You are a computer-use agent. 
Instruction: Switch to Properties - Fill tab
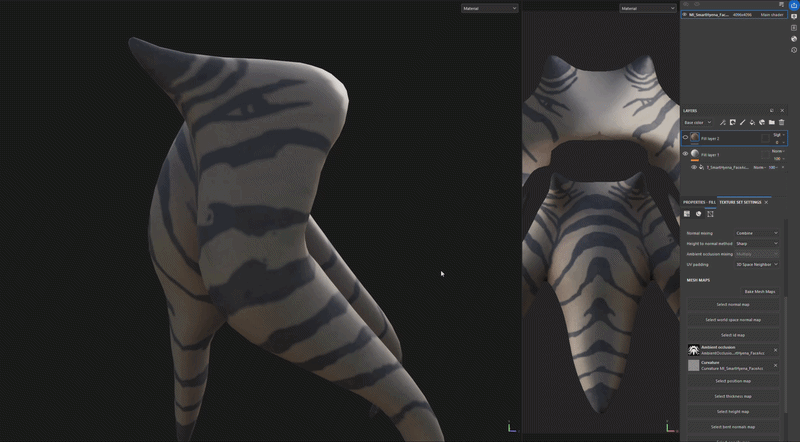click(699, 202)
